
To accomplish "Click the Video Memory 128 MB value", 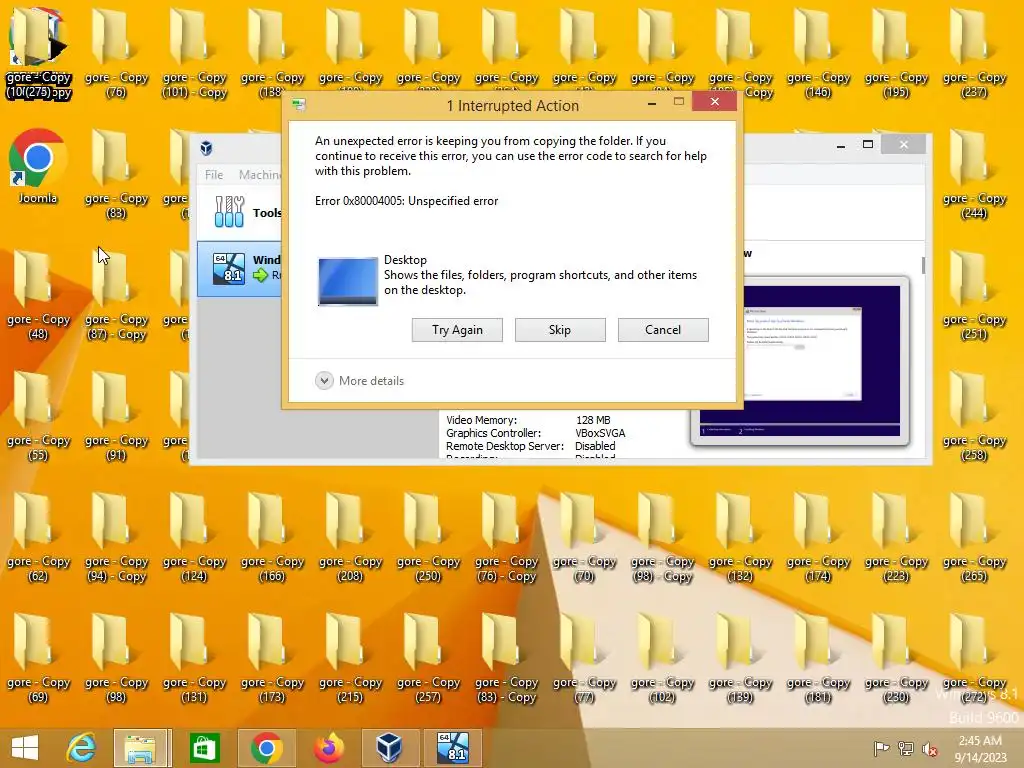I will coord(593,420).
